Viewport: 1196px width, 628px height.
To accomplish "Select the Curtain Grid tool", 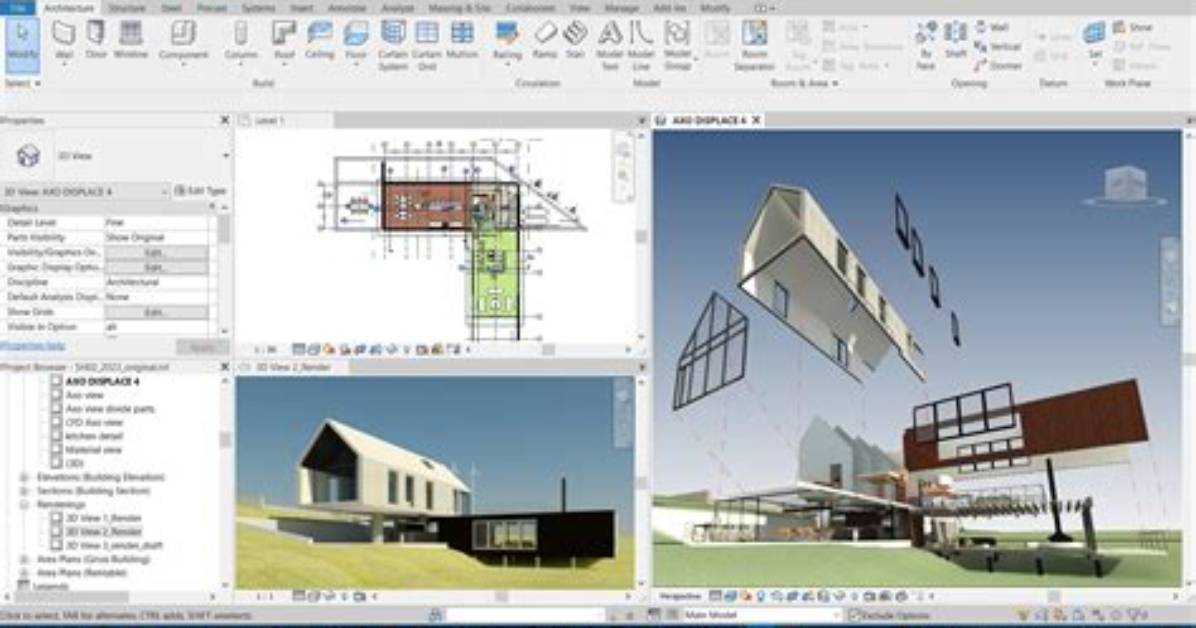I will coord(426,46).
